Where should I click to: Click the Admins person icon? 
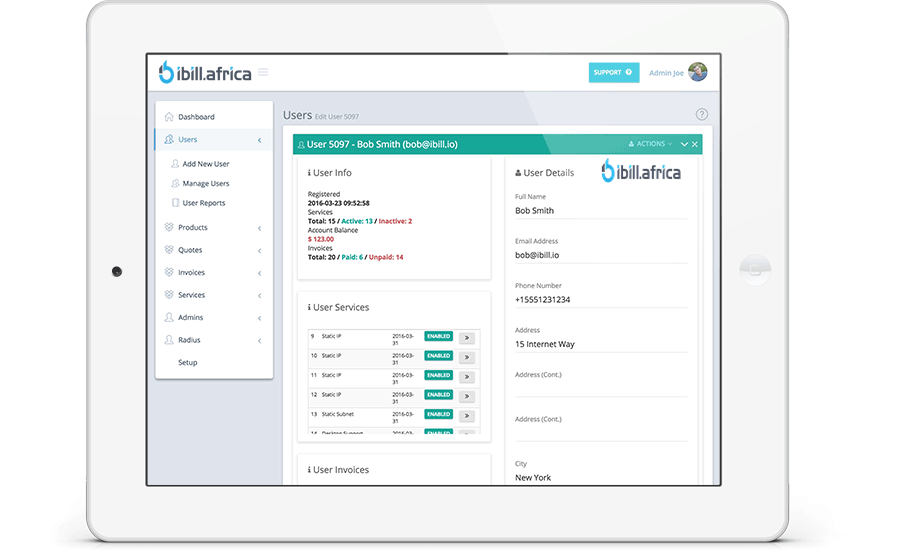point(169,317)
